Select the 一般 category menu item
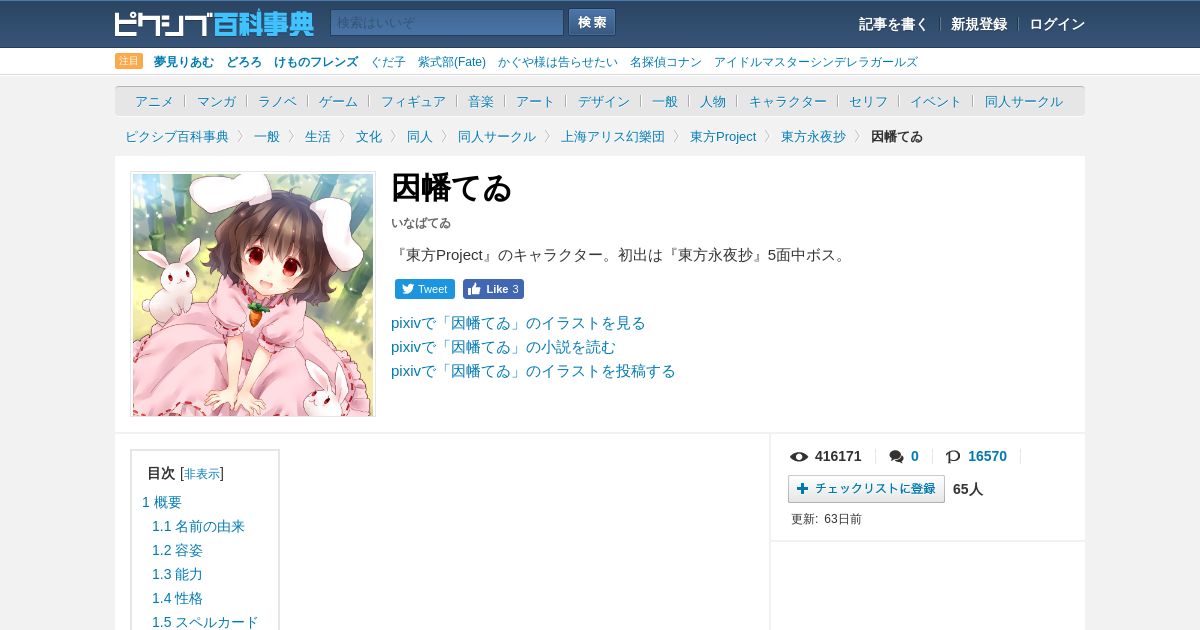 [x=665, y=101]
